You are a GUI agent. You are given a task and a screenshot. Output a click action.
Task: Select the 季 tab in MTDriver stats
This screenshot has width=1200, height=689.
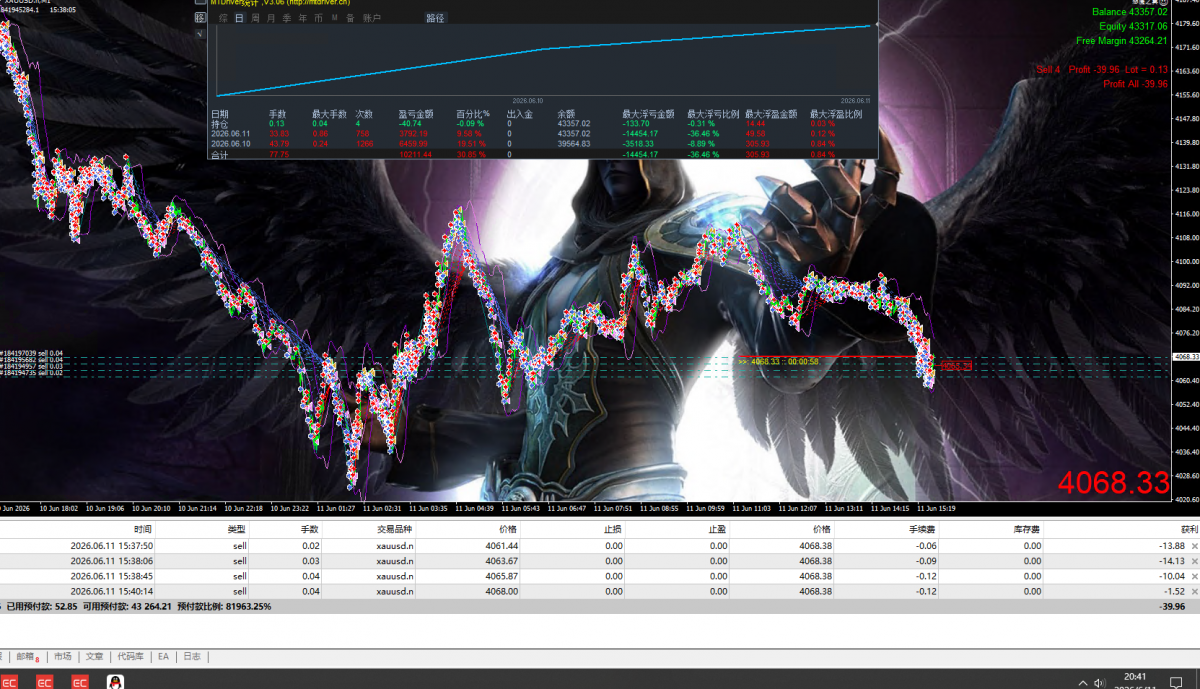tap(287, 18)
